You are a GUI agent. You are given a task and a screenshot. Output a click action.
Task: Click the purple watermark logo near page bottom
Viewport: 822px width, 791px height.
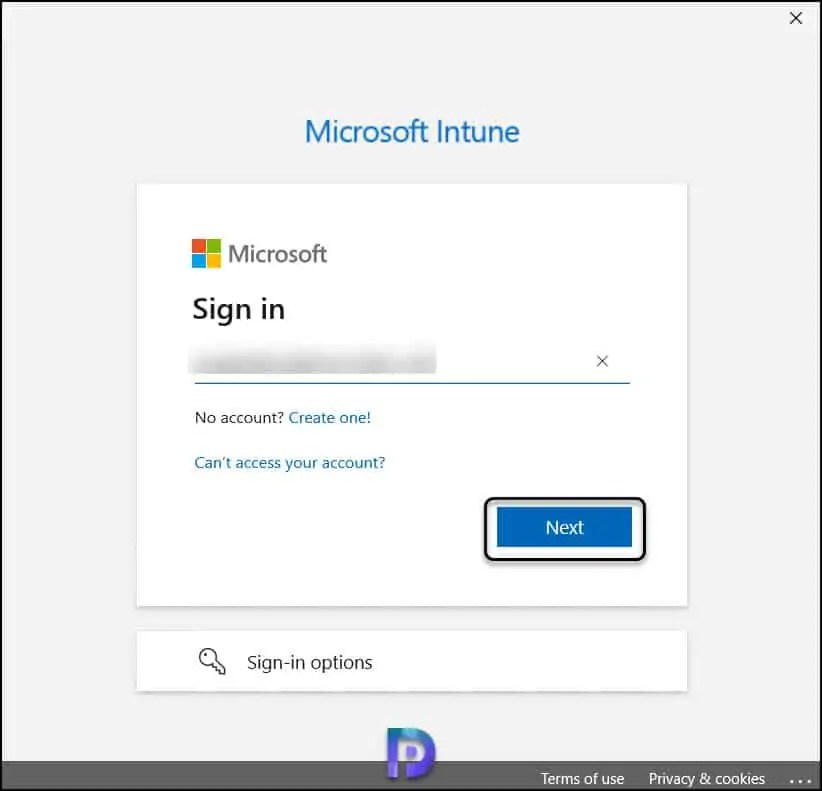[411, 752]
